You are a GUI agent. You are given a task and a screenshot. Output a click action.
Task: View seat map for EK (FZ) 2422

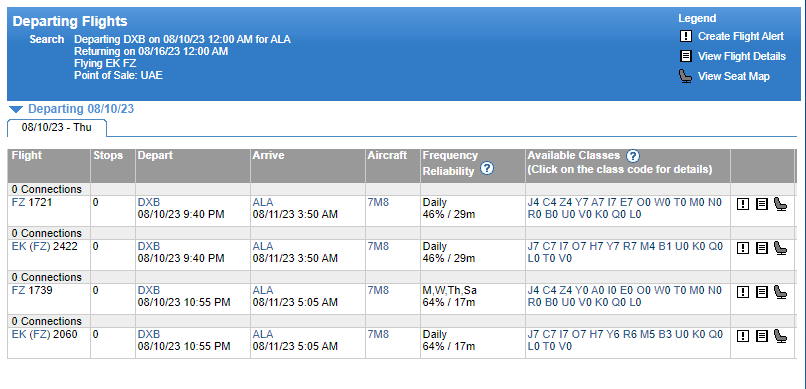click(x=780, y=248)
